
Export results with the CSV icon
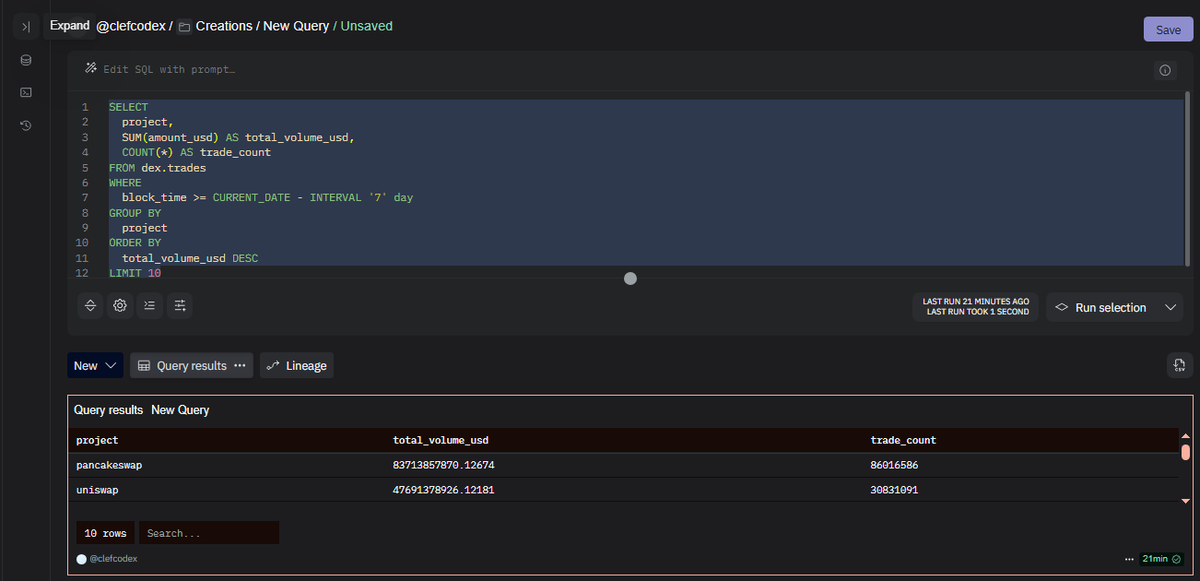pos(1180,365)
